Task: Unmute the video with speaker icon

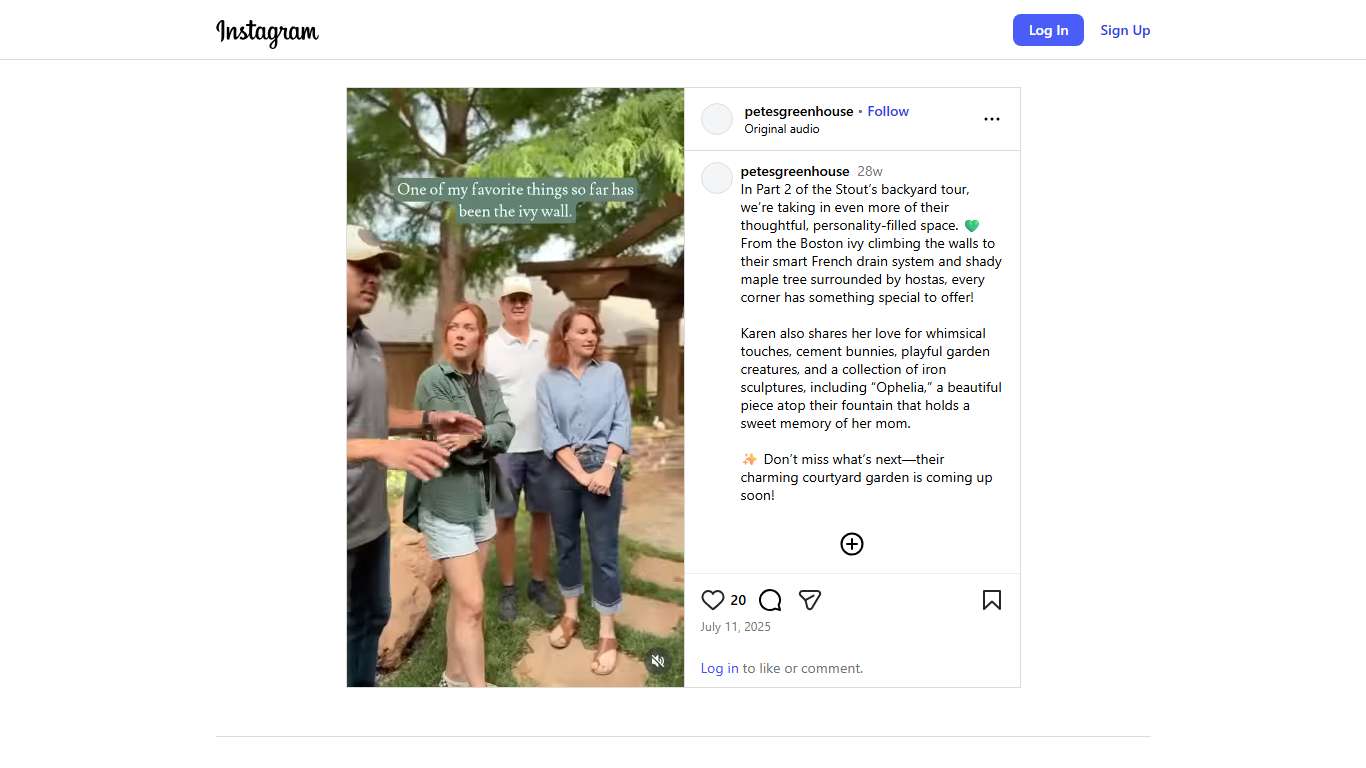Action: [x=658, y=661]
